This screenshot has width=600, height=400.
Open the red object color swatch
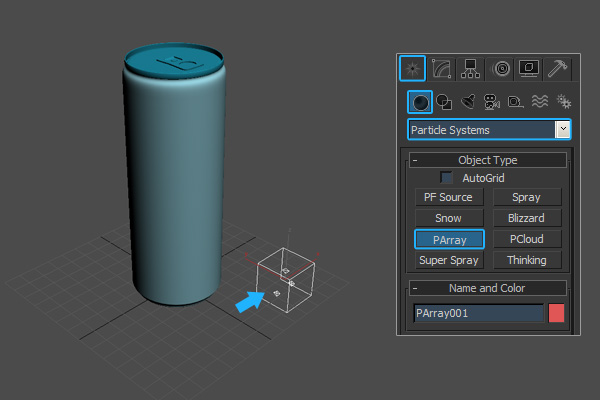[x=557, y=313]
